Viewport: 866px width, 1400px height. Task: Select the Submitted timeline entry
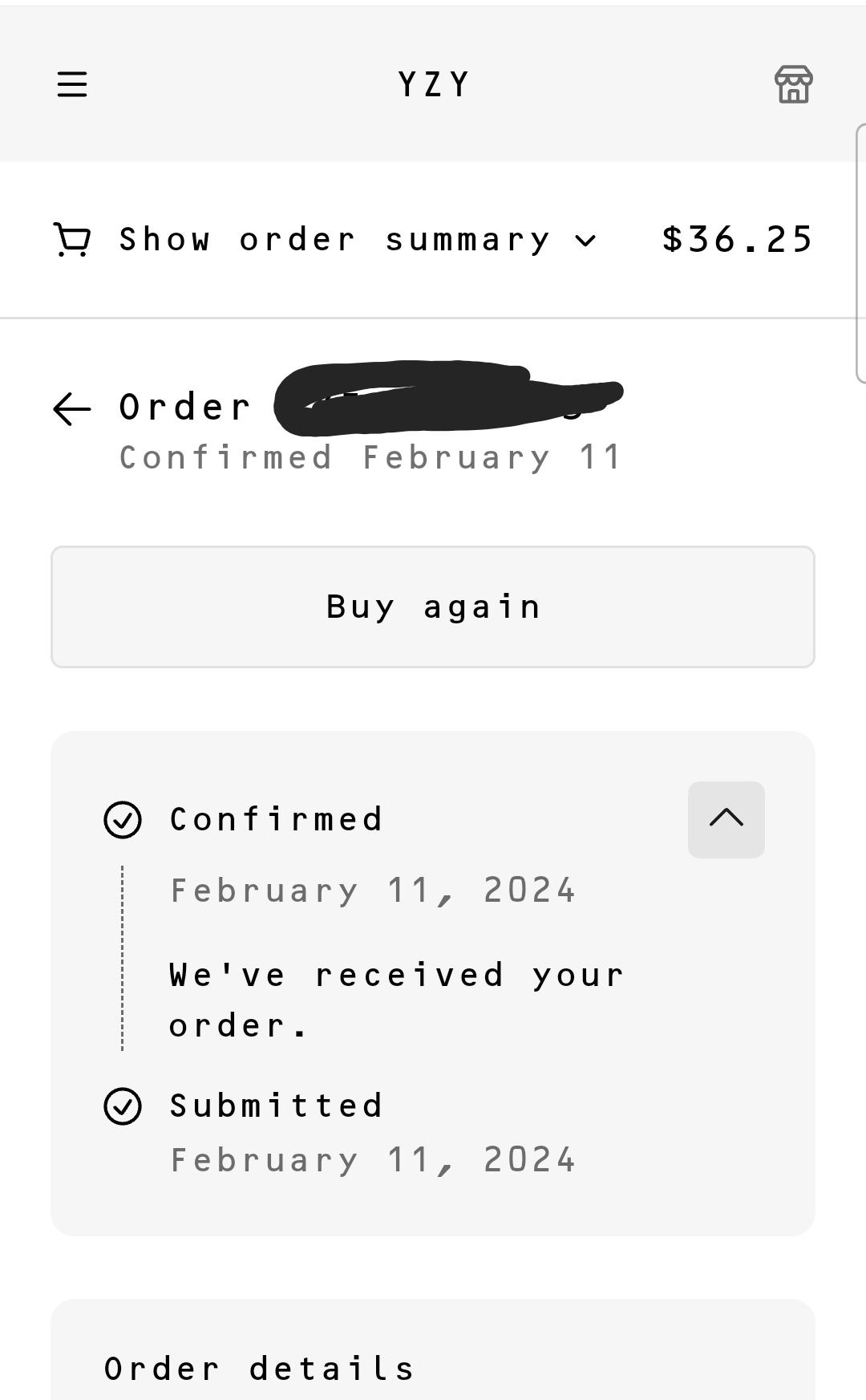(x=276, y=1106)
